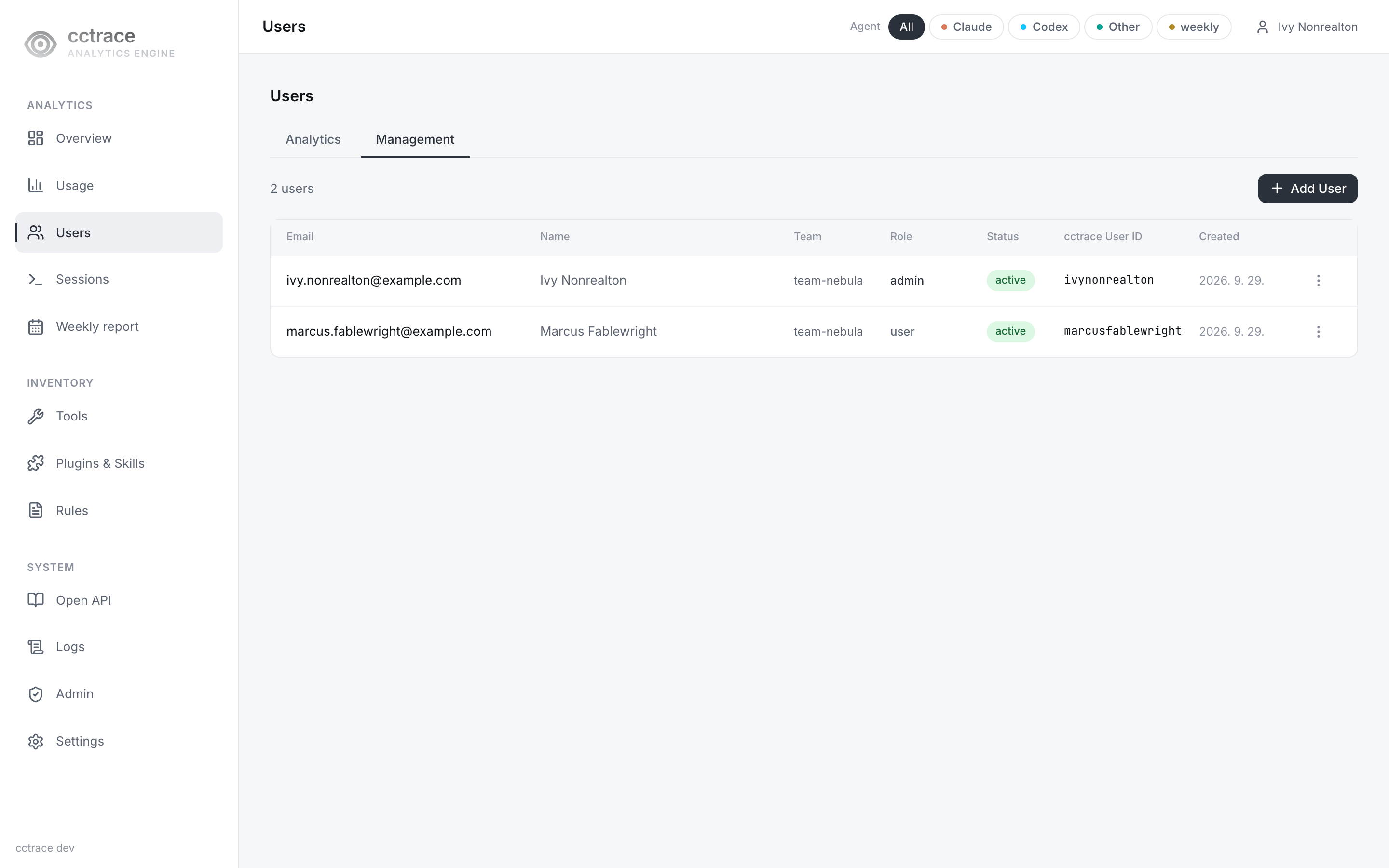Filter by Other agent
Viewport: 1389px width, 868px height.
[x=1117, y=27]
